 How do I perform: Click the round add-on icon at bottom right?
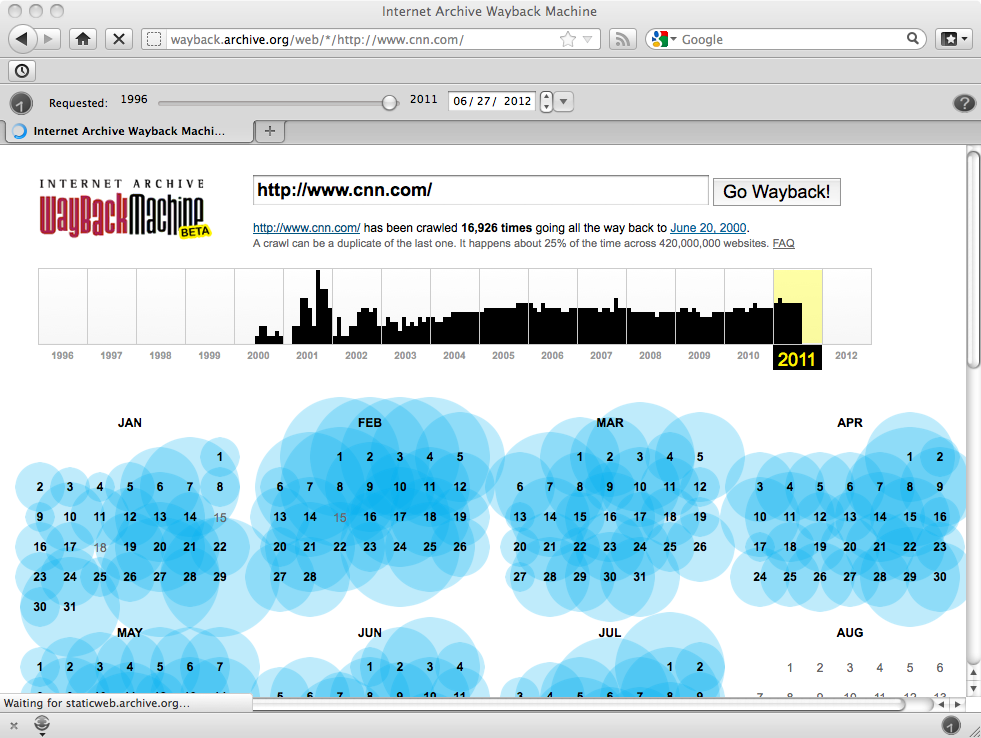click(951, 725)
